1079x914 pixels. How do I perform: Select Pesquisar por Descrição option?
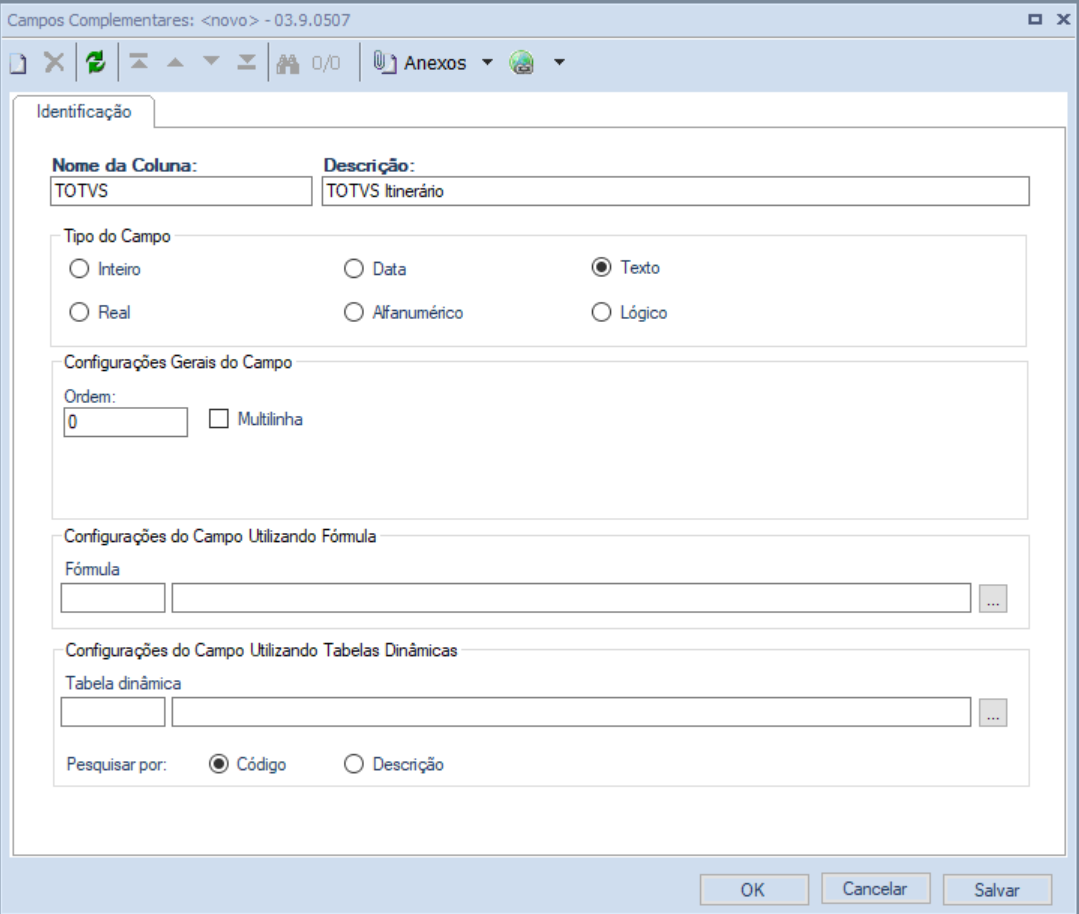coord(394,764)
